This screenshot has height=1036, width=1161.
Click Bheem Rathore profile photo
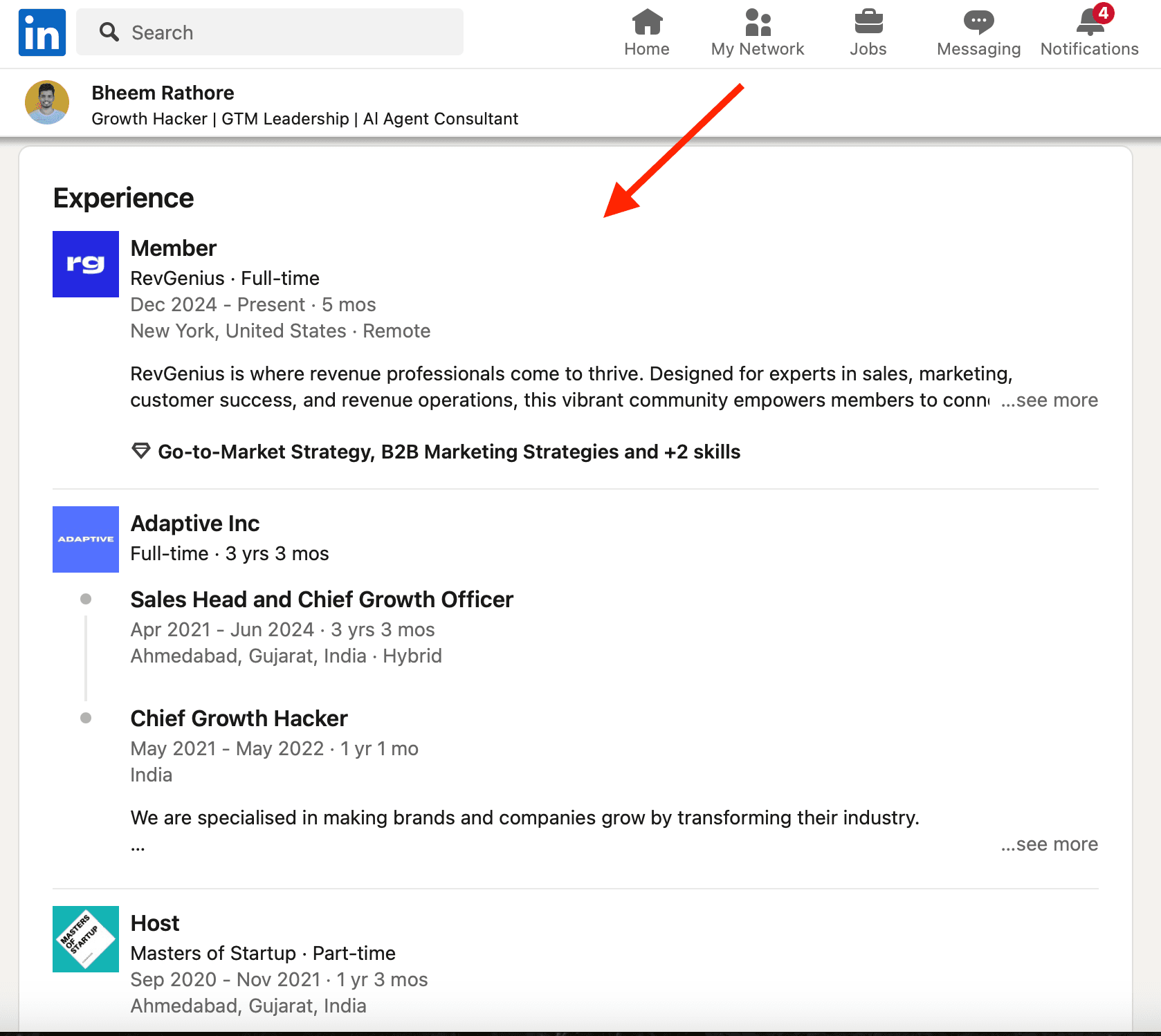tap(47, 103)
